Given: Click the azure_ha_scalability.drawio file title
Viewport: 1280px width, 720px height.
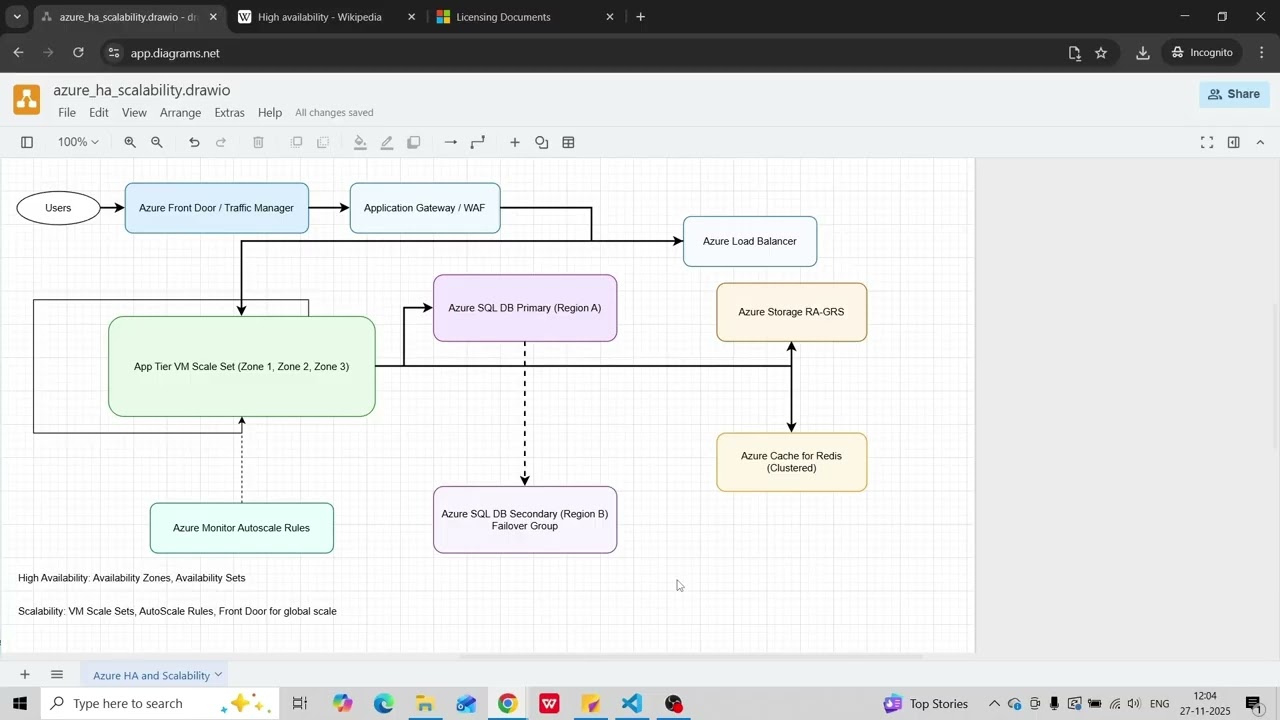Looking at the screenshot, I should 142,90.
